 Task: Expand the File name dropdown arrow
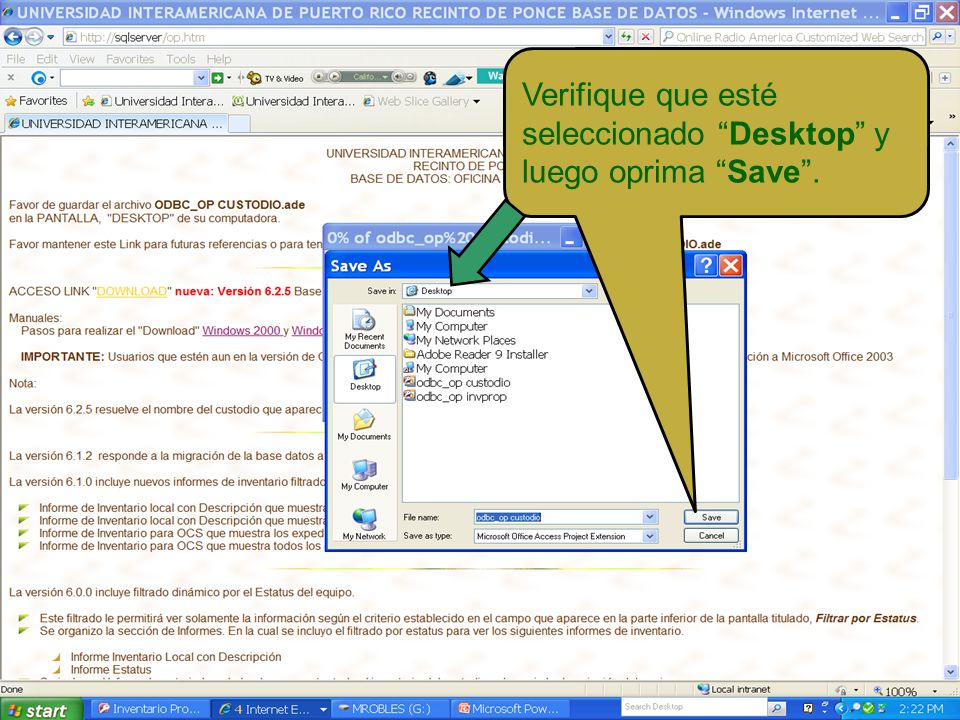(650, 517)
